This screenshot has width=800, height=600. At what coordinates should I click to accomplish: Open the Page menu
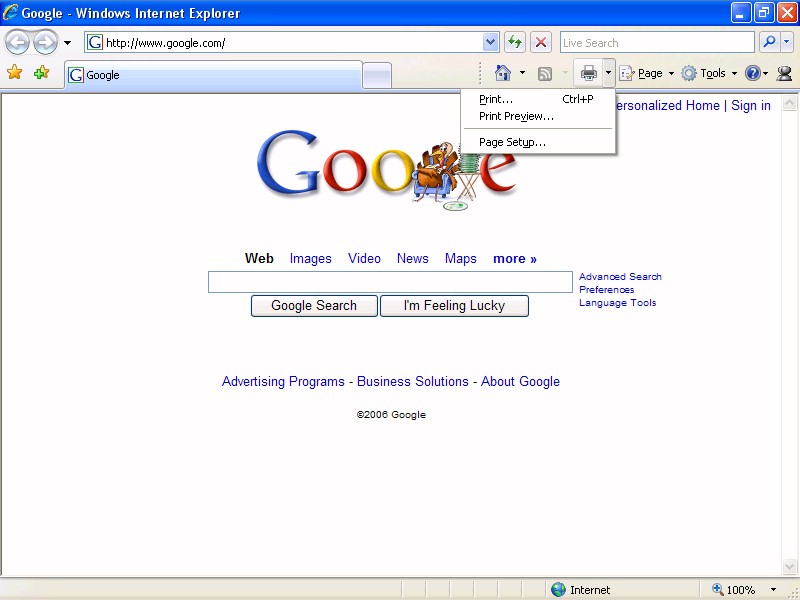pyautogui.click(x=647, y=73)
